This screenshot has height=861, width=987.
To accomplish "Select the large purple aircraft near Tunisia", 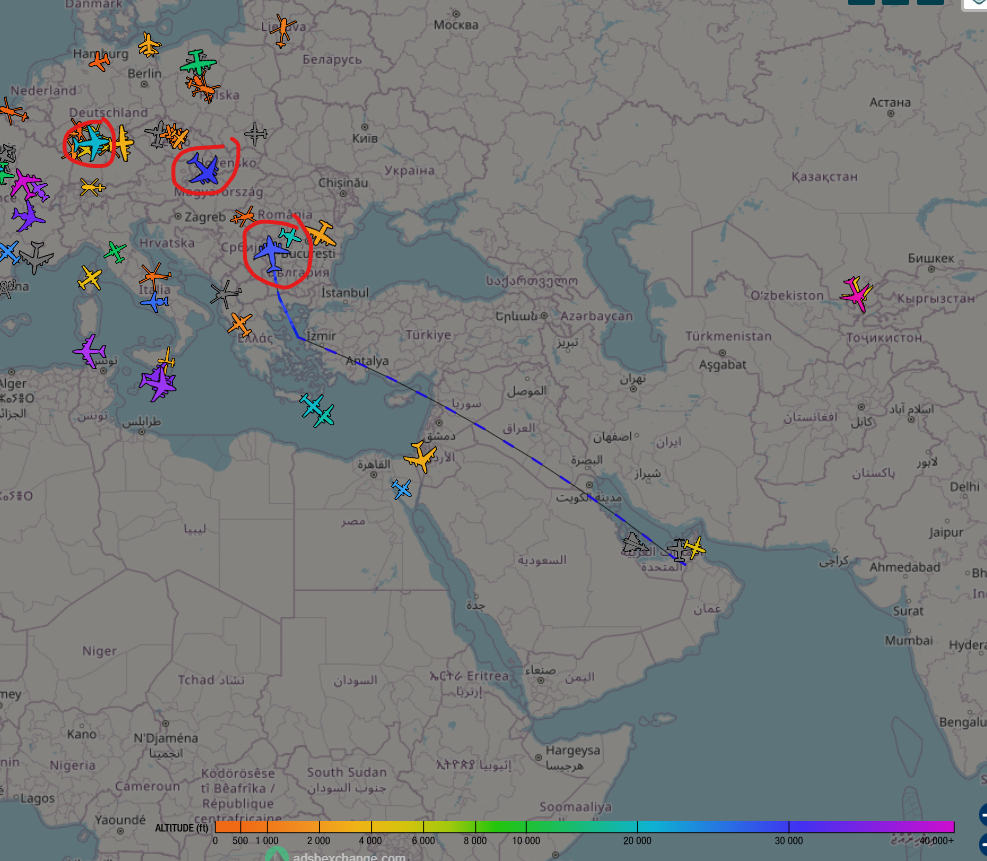I will click(157, 381).
